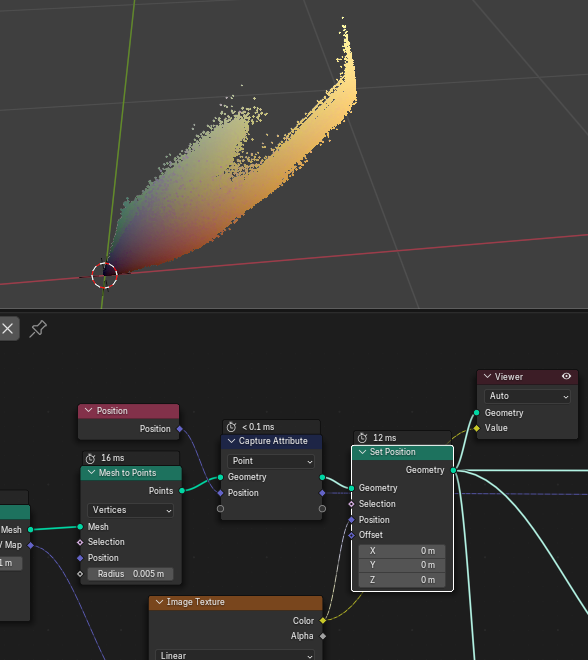The width and height of the screenshot is (588, 660).
Task: Click the Viewer Geometry input socket
Action: point(476,412)
